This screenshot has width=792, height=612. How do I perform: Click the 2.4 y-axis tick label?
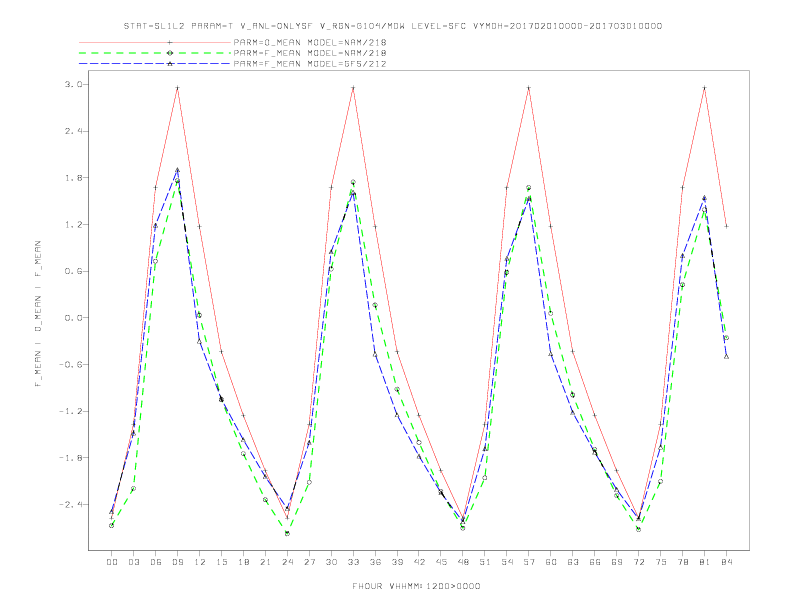73,131
